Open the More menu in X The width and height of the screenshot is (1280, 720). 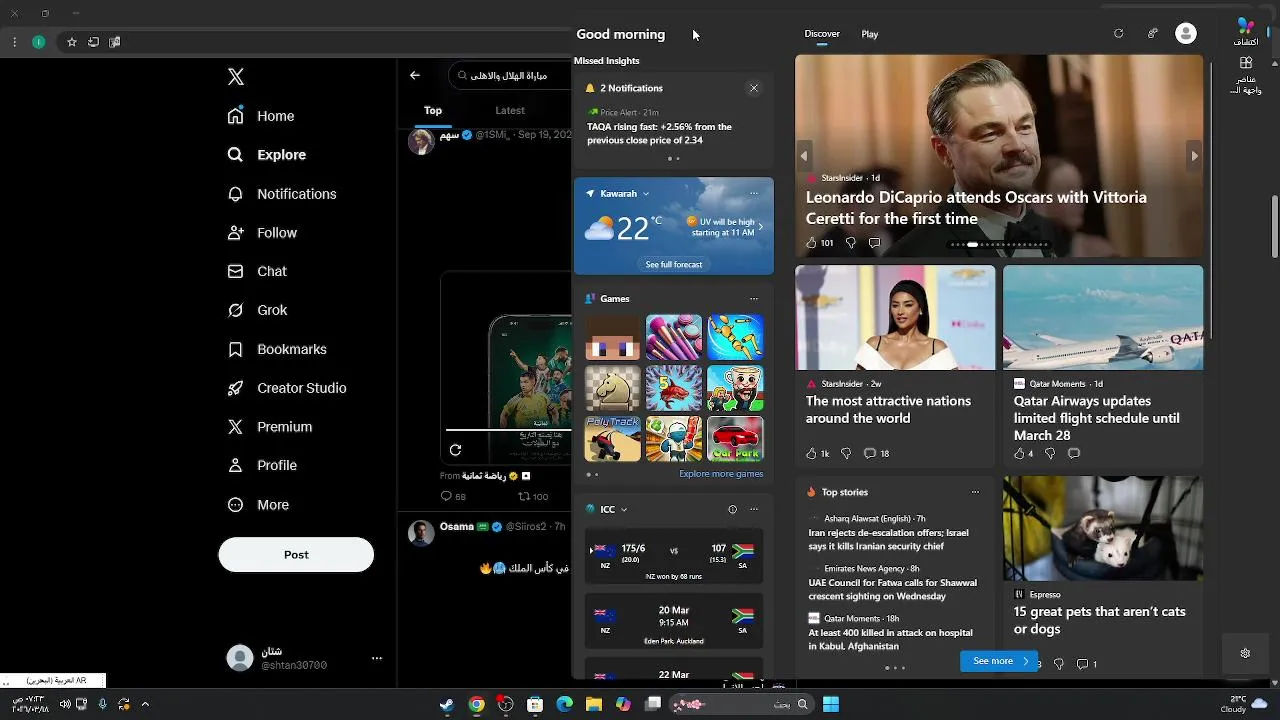click(x=258, y=505)
